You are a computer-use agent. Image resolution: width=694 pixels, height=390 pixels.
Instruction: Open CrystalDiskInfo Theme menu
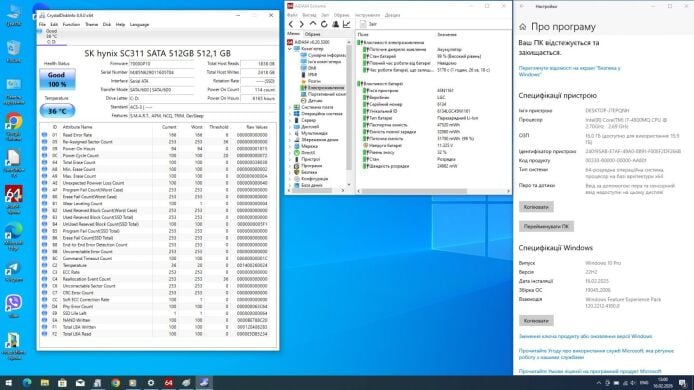[x=92, y=25]
